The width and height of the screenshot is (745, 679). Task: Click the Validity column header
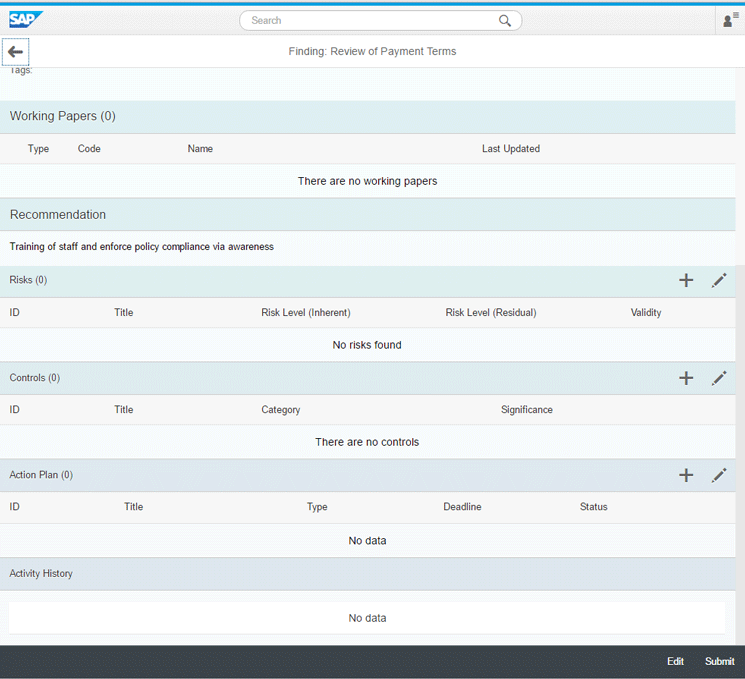pyautogui.click(x=646, y=313)
